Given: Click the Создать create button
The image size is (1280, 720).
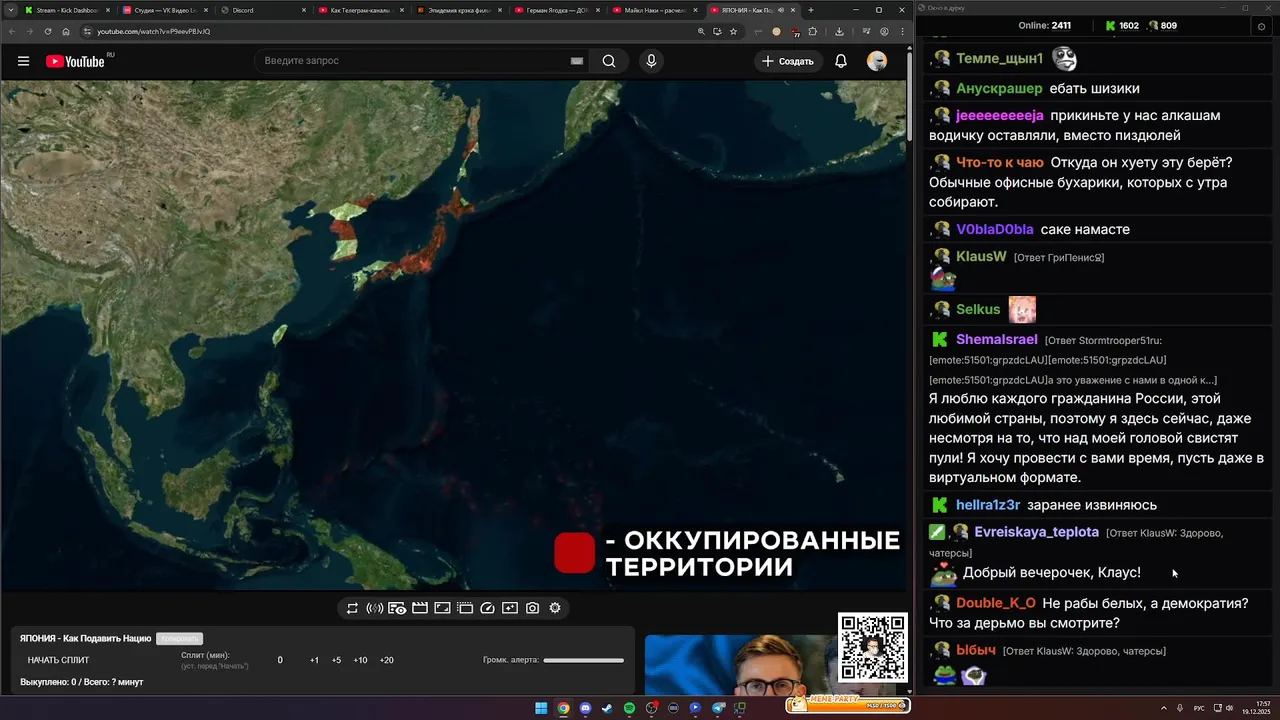Looking at the screenshot, I should coord(788,61).
